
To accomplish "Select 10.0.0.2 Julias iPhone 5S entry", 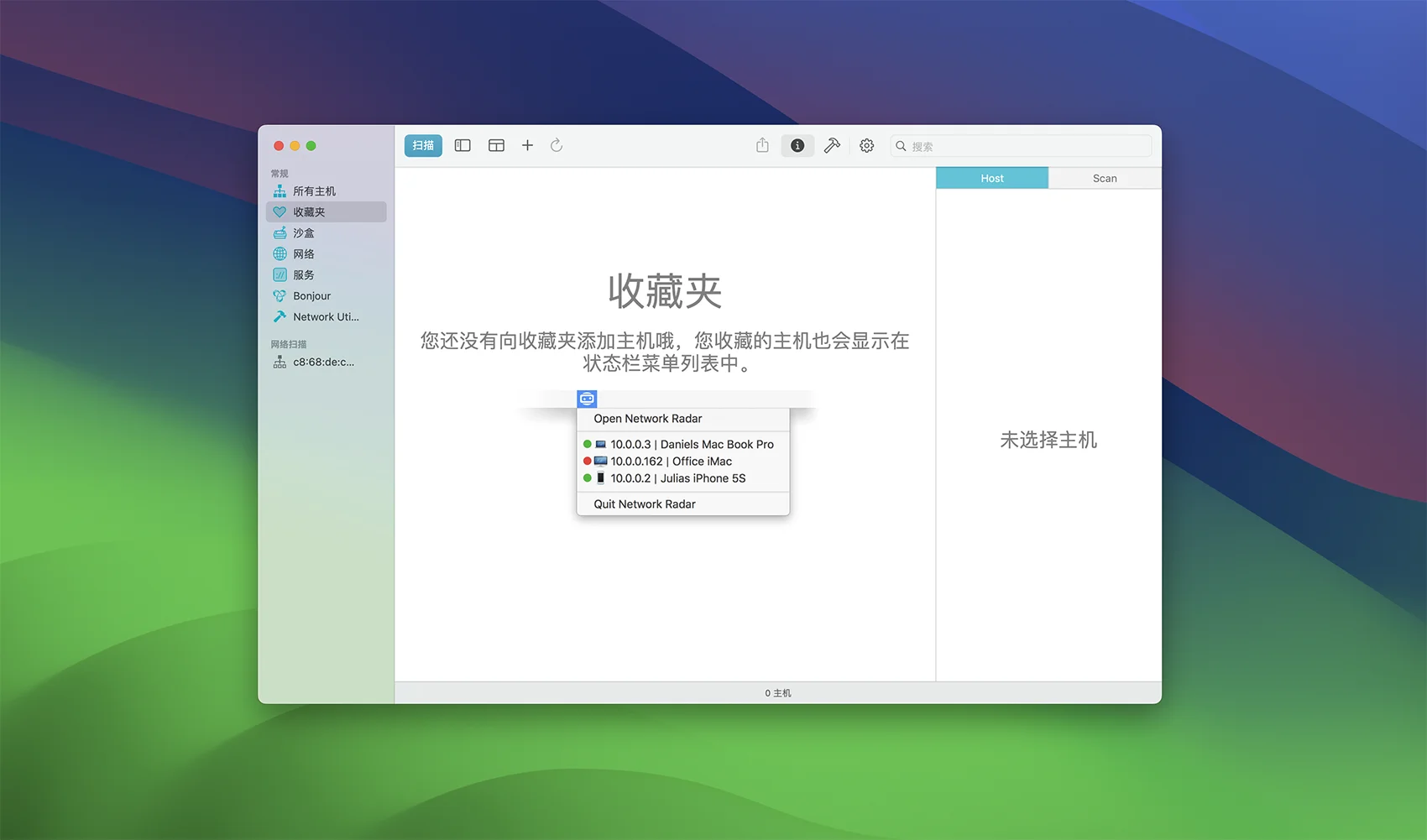I will point(683,478).
